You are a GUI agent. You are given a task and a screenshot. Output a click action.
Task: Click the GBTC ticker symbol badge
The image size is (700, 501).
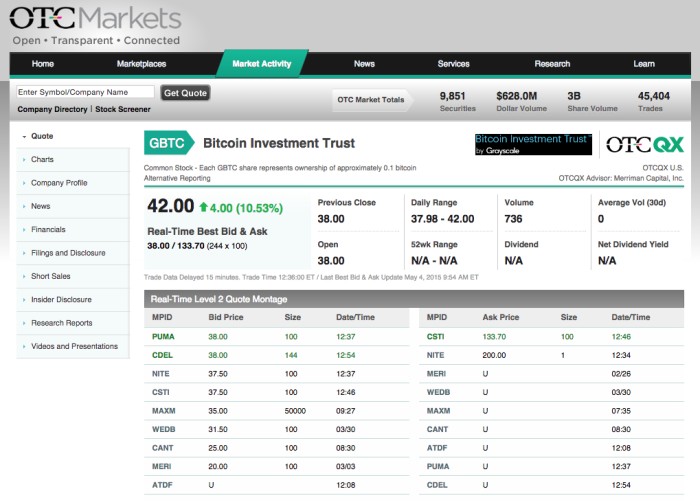(169, 143)
